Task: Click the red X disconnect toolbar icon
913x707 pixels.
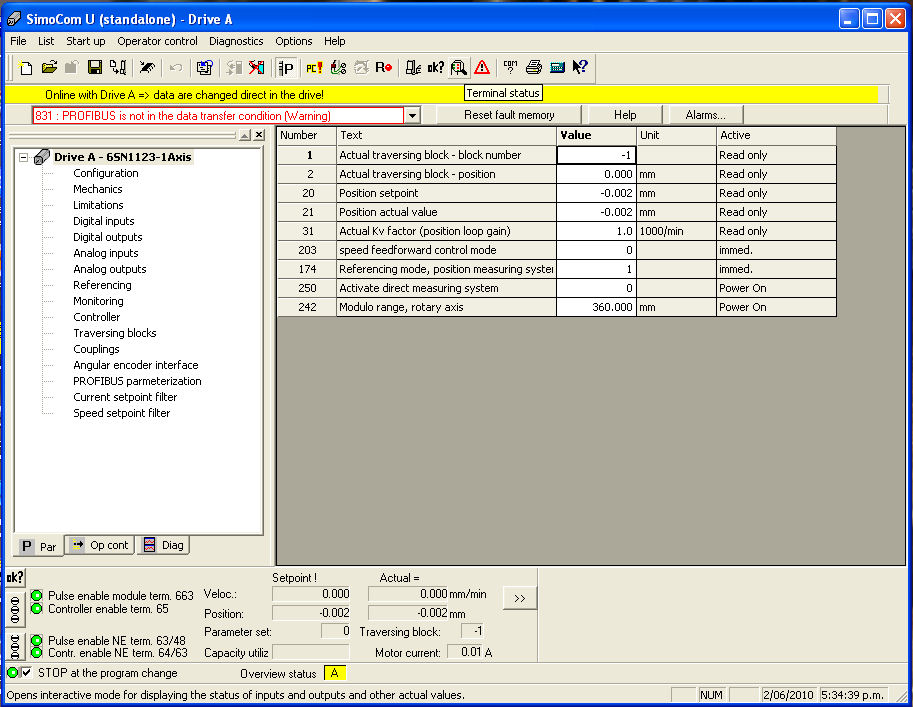Action: click(256, 68)
